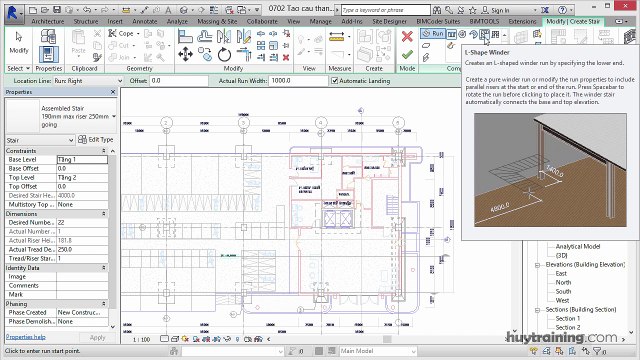Image resolution: width=640 pixels, height=360 pixels.
Task: Click the Offset value field in options bar
Action: click(179, 81)
